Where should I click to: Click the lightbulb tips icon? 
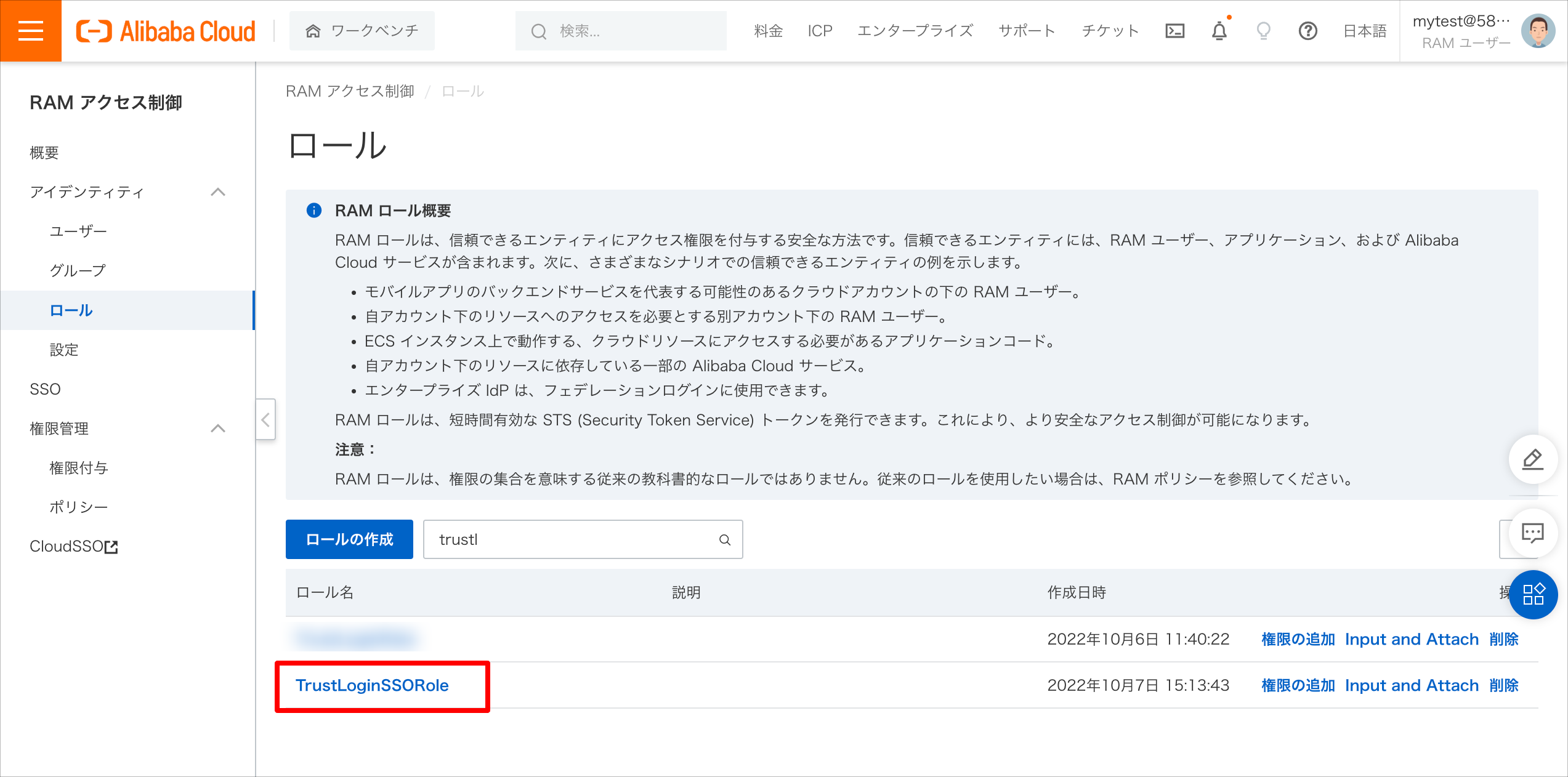[1264, 31]
